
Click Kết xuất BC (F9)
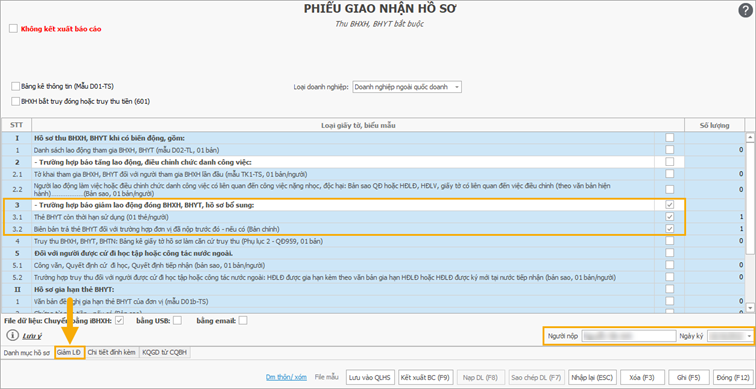coord(425,377)
